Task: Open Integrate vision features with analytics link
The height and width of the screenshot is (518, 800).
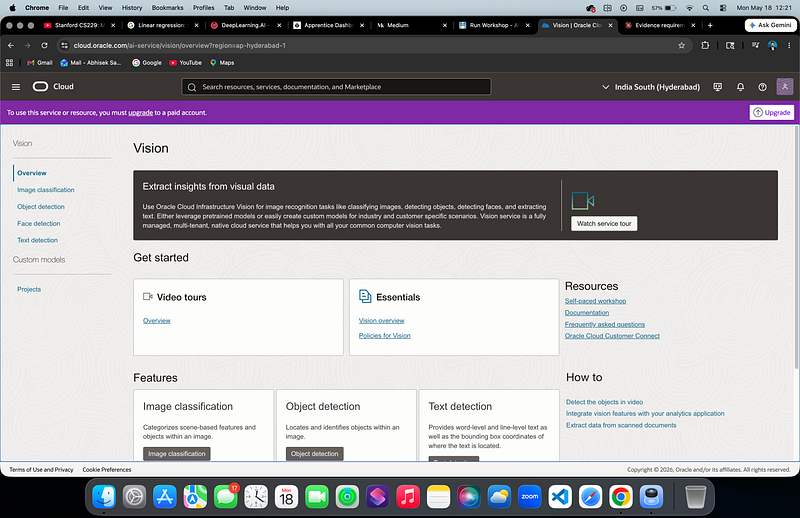Action: [645, 414]
